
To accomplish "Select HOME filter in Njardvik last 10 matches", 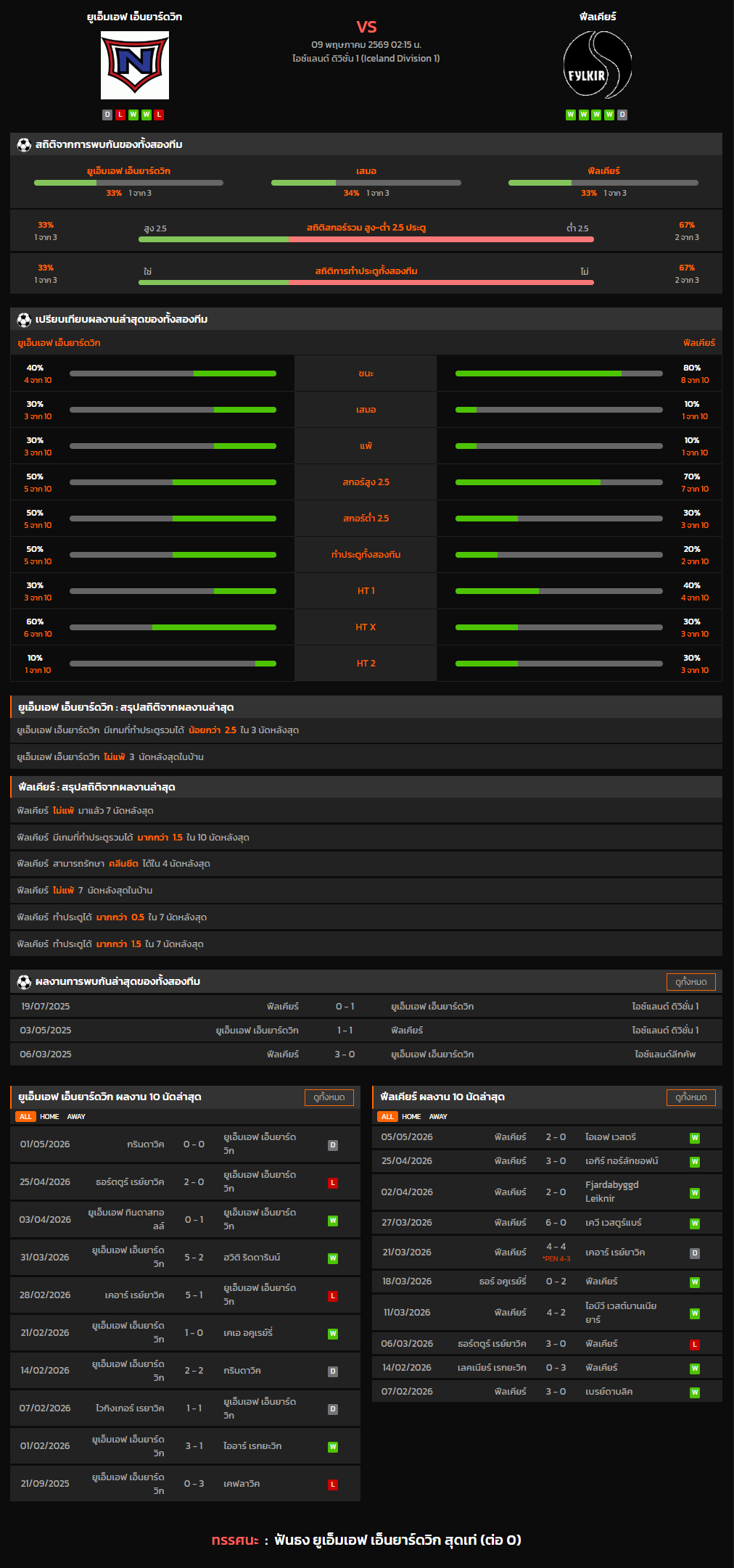I will (x=49, y=1117).
